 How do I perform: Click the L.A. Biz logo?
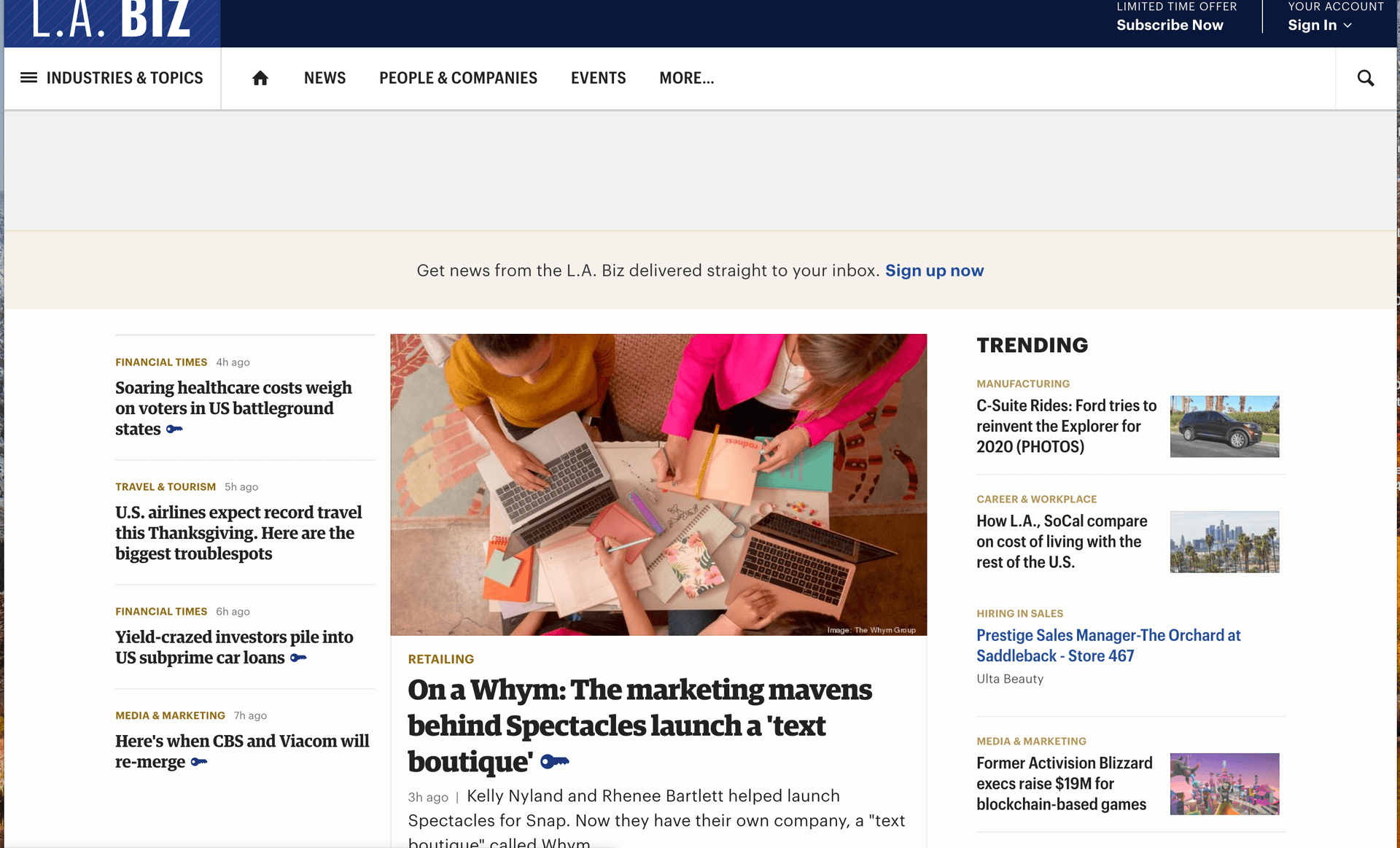tap(112, 22)
